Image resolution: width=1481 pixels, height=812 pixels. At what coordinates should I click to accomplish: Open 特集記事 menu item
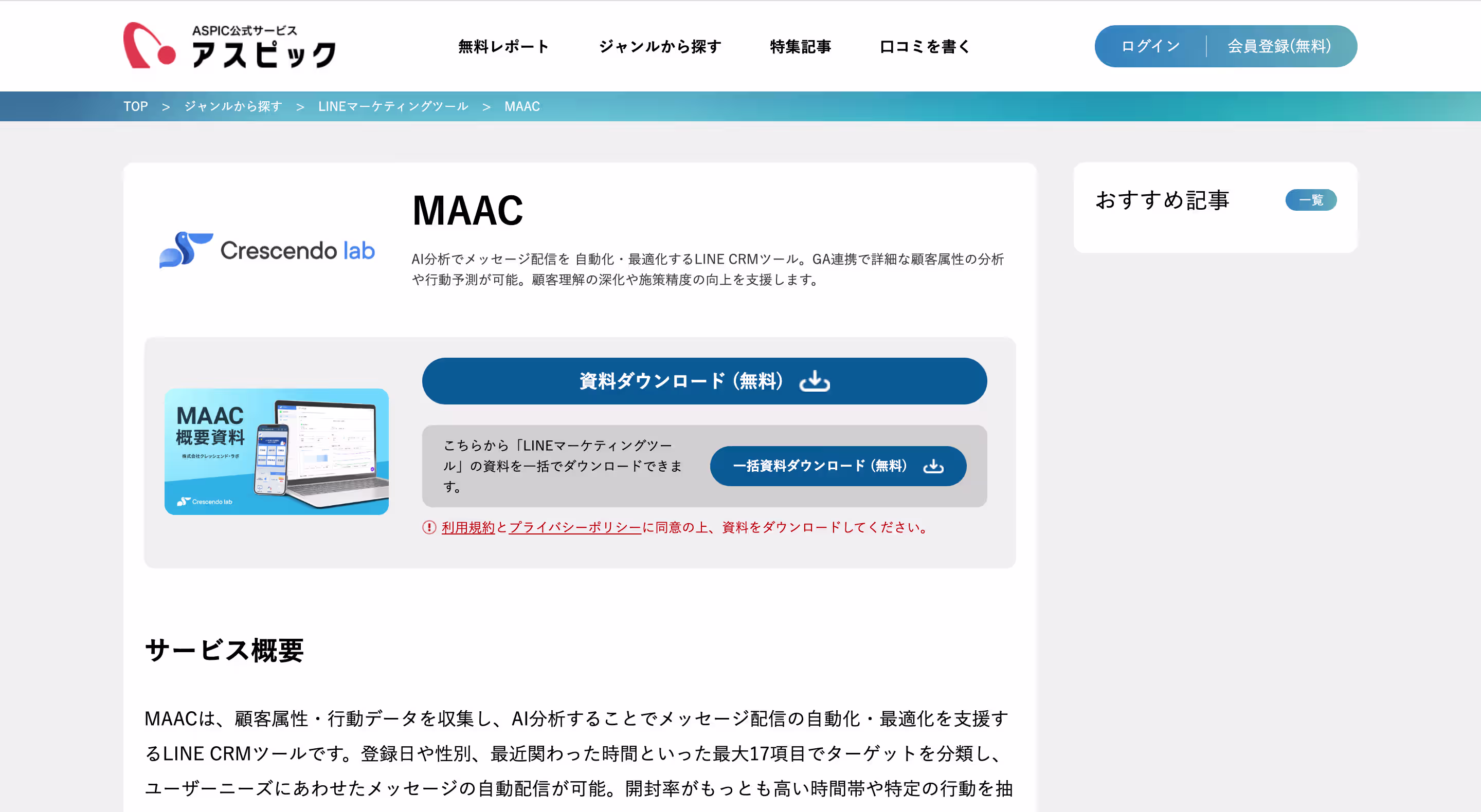(800, 46)
